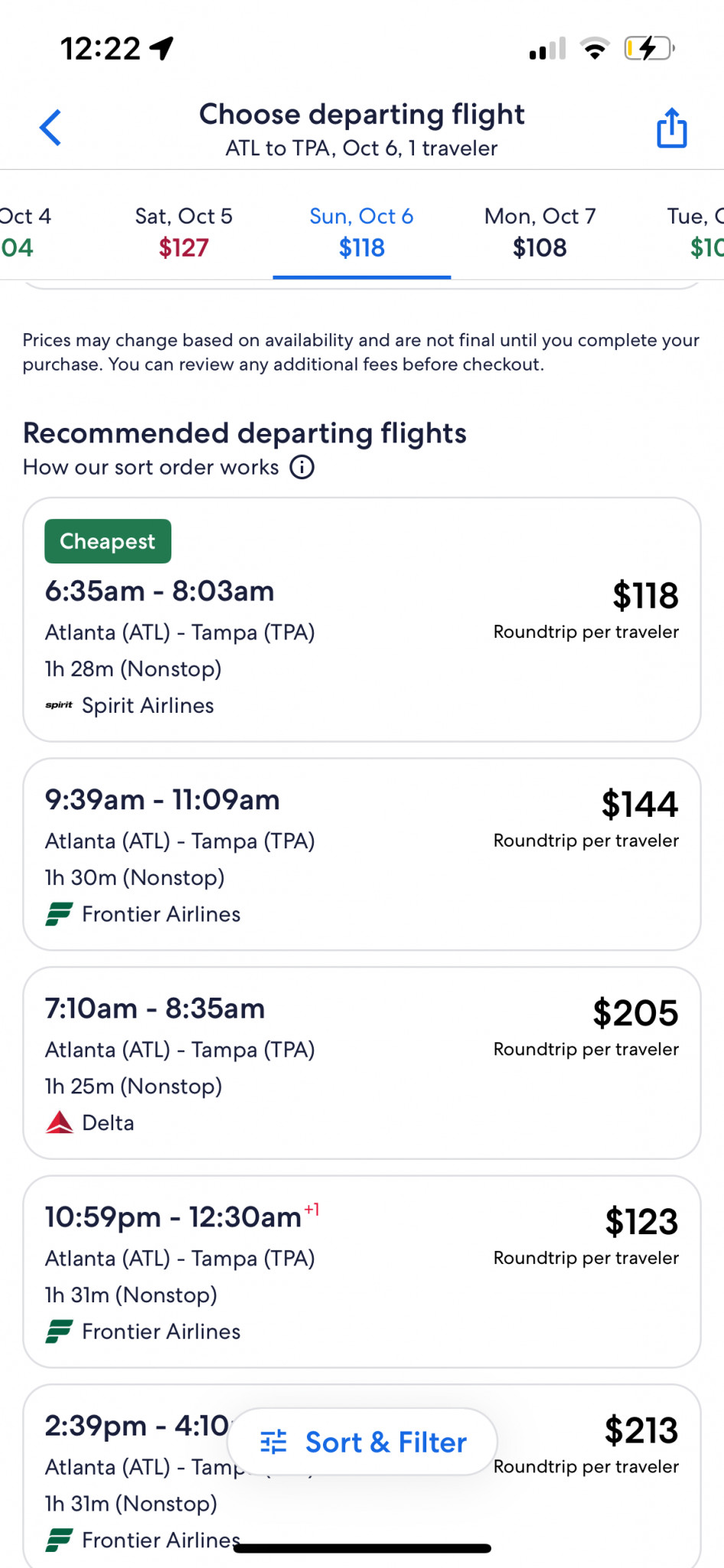Choose the 9:39am Frontier flight card
The height and width of the screenshot is (1568, 724).
coord(362,854)
